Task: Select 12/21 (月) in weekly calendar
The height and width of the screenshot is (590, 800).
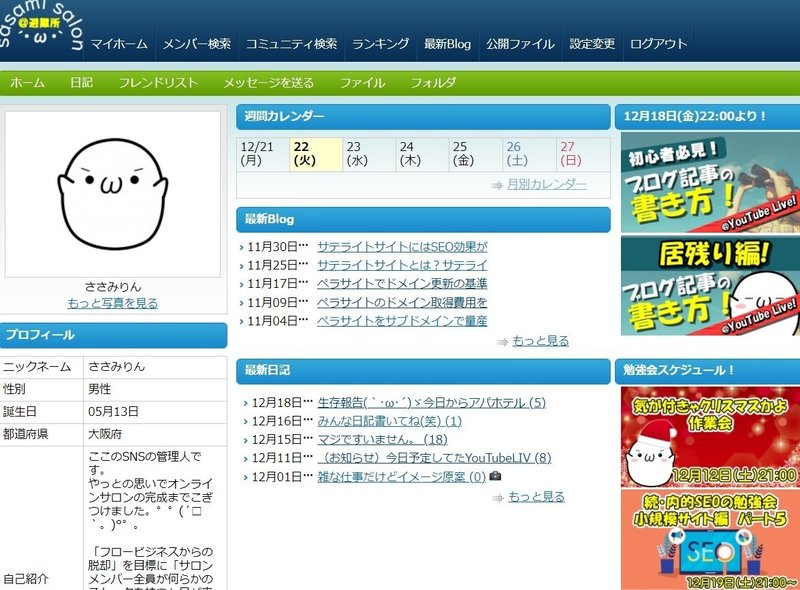Action: pyautogui.click(x=263, y=154)
